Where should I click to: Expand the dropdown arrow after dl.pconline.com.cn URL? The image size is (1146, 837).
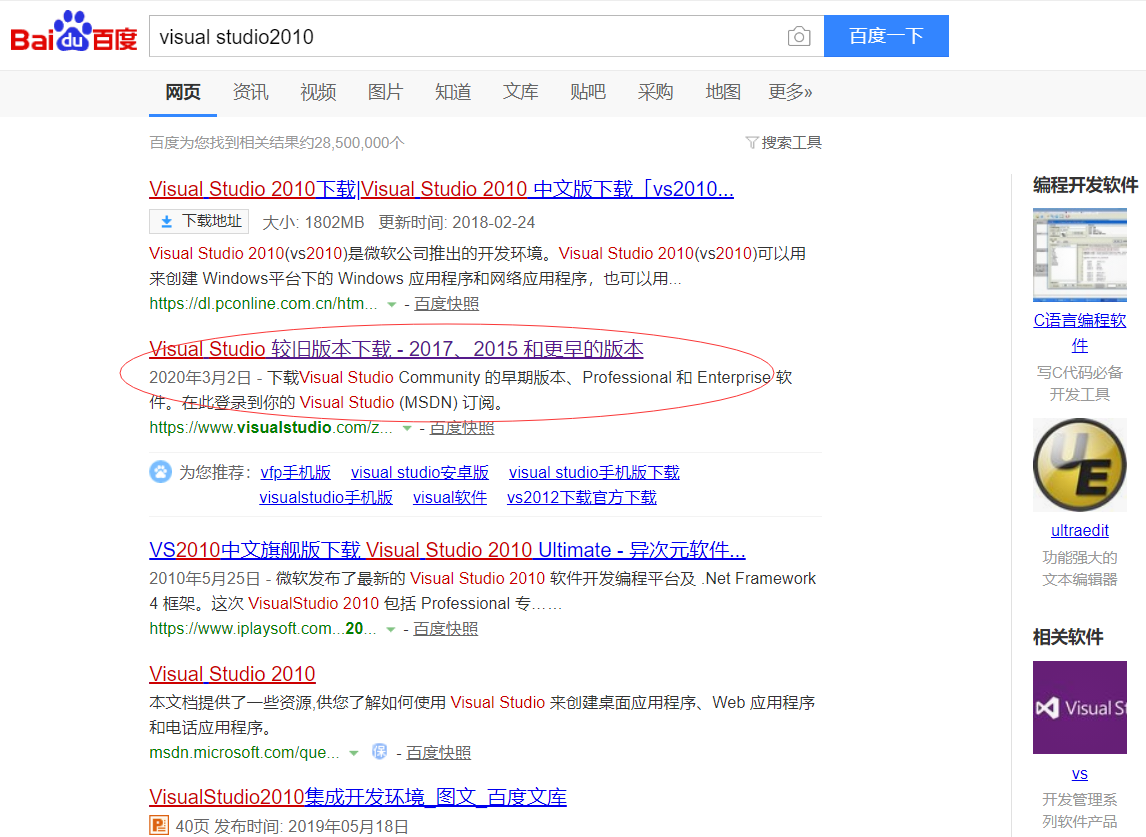click(392, 304)
